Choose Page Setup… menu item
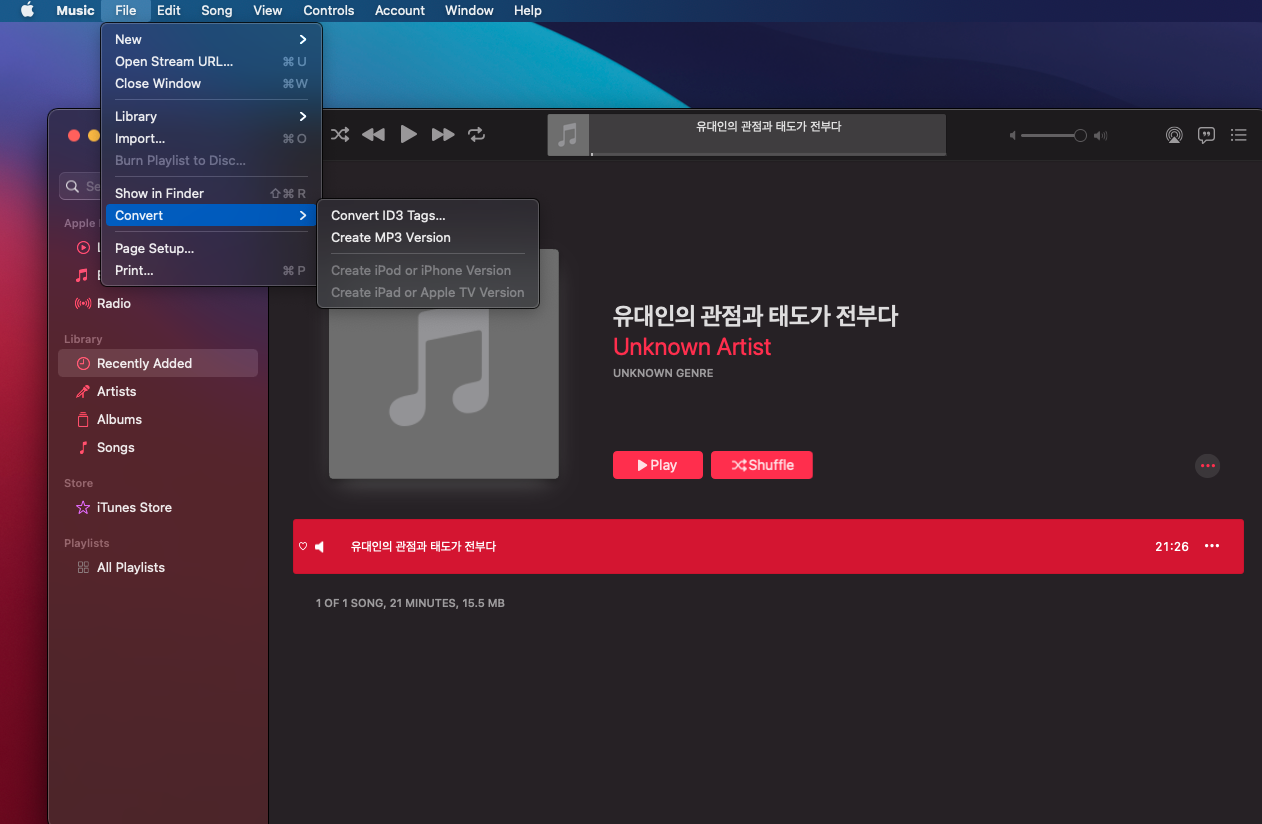 pyautogui.click(x=211, y=248)
